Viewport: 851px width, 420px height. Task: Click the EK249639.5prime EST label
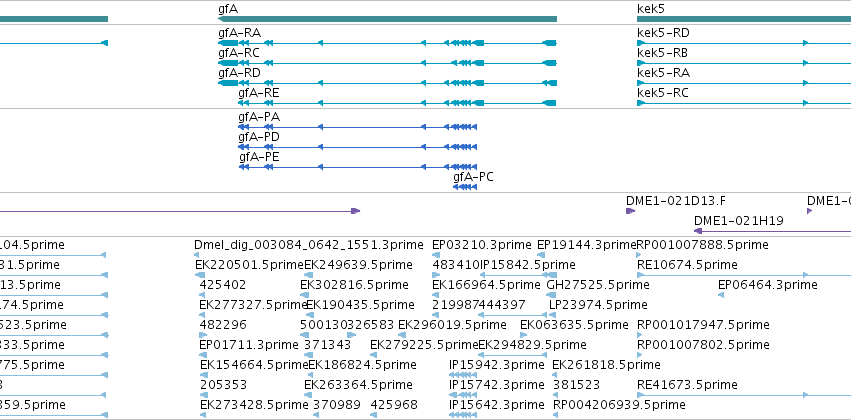point(358,265)
